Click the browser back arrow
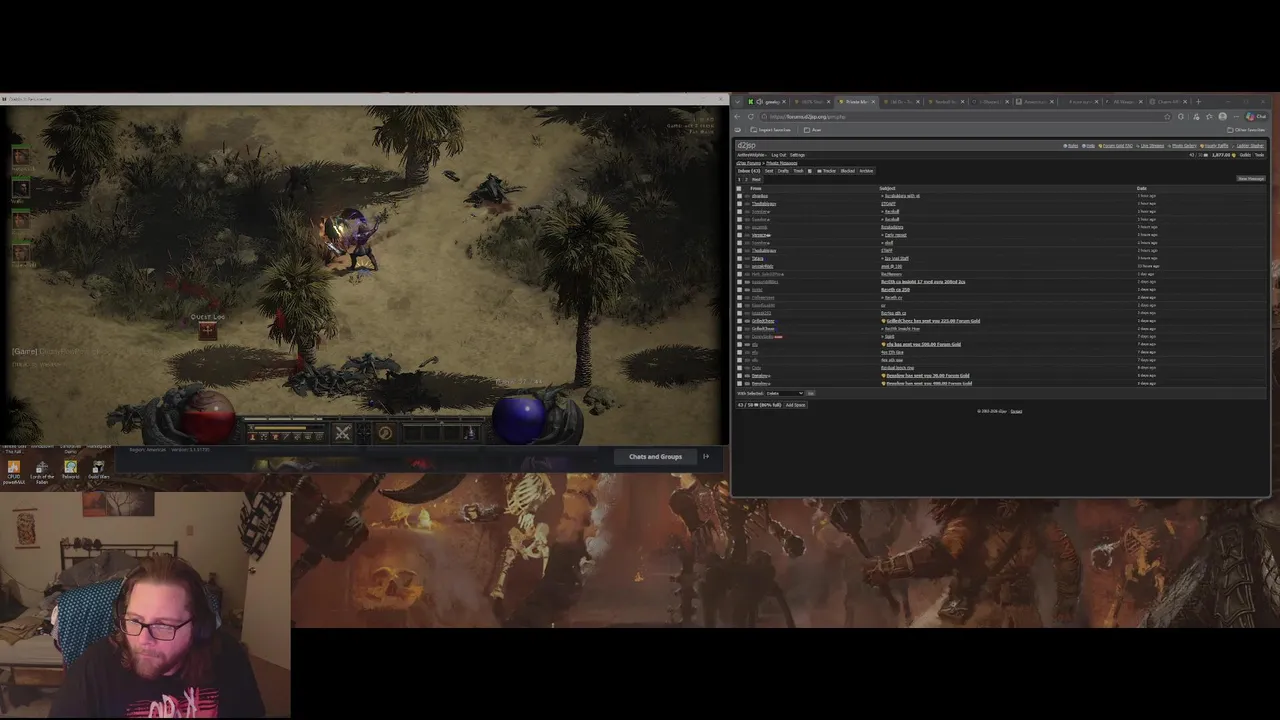This screenshot has width=1280, height=720. (x=738, y=116)
